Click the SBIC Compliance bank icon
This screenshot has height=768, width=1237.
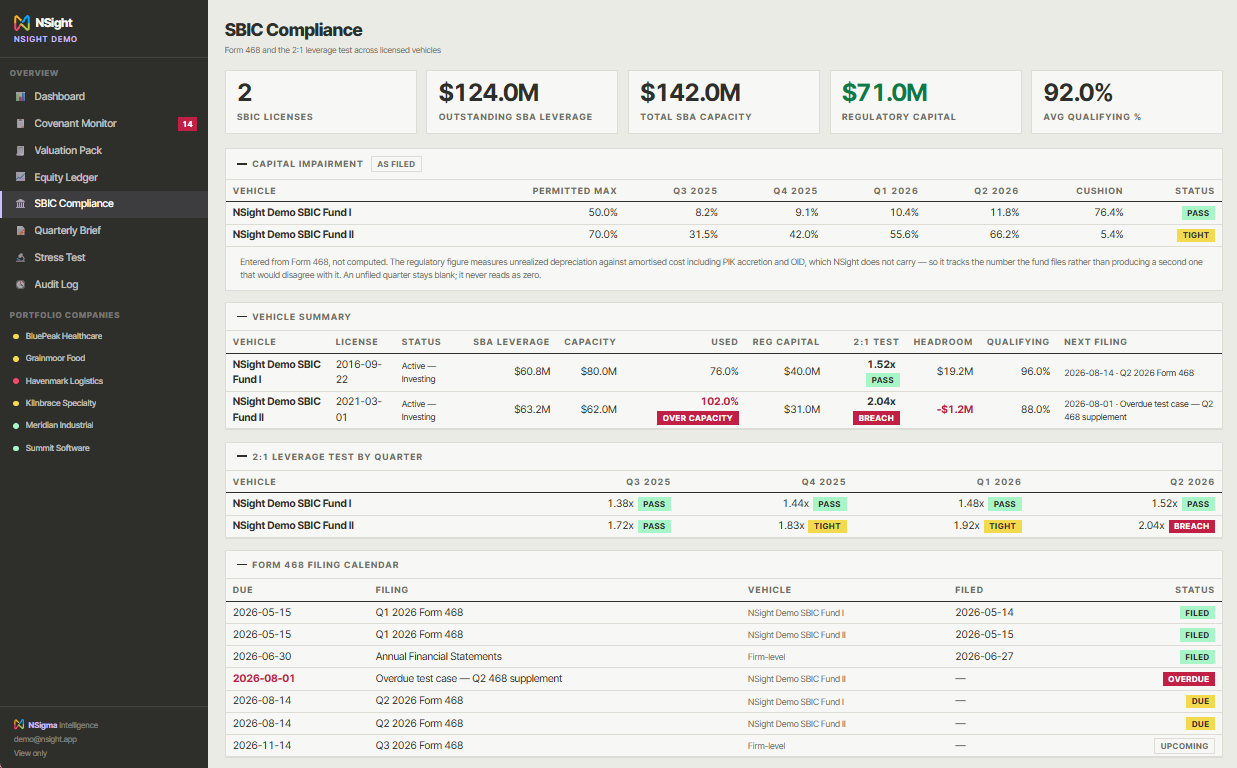click(x=21, y=204)
